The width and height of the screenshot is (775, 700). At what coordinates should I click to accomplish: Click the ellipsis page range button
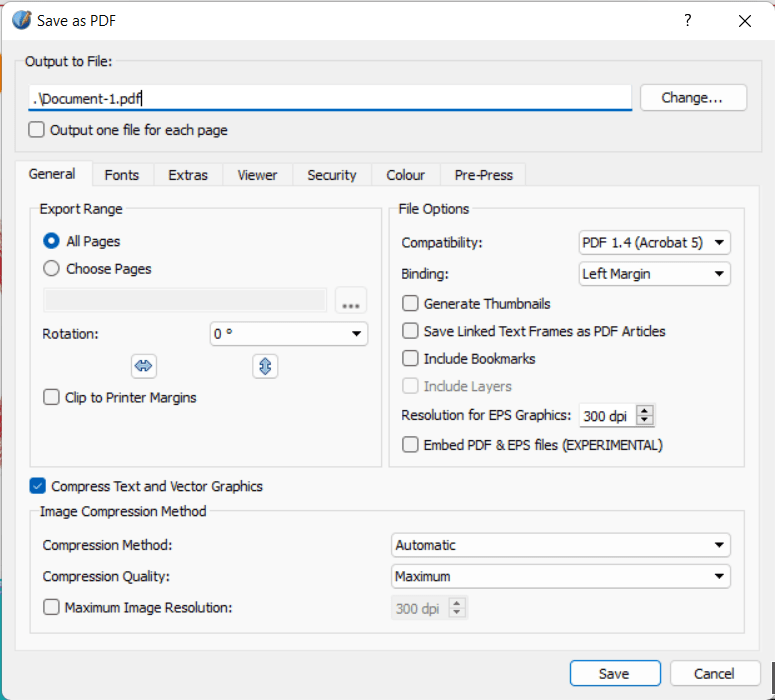pyautogui.click(x=351, y=301)
